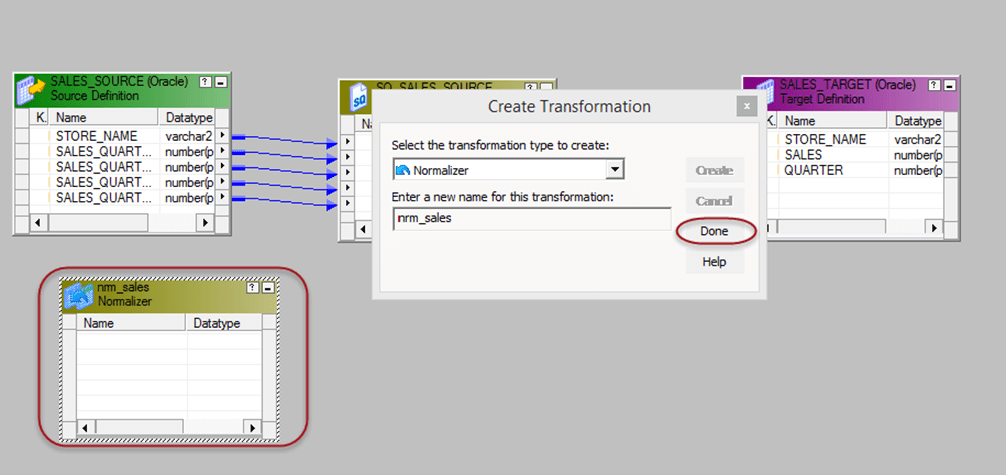The image size is (1006, 475).
Task: Click help icon on SALES_SOURCE title bar
Action: tap(205, 83)
